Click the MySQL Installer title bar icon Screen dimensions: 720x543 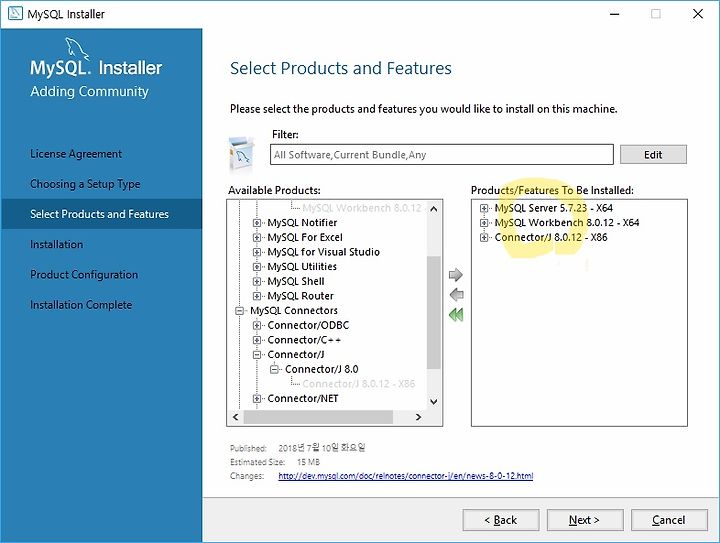pyautogui.click(x=15, y=13)
